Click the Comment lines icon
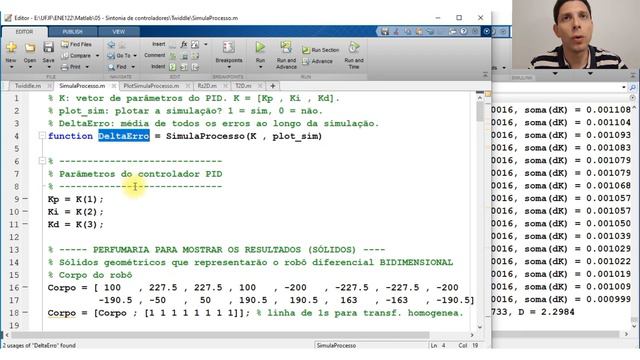The image size is (640, 360). pos(173,56)
